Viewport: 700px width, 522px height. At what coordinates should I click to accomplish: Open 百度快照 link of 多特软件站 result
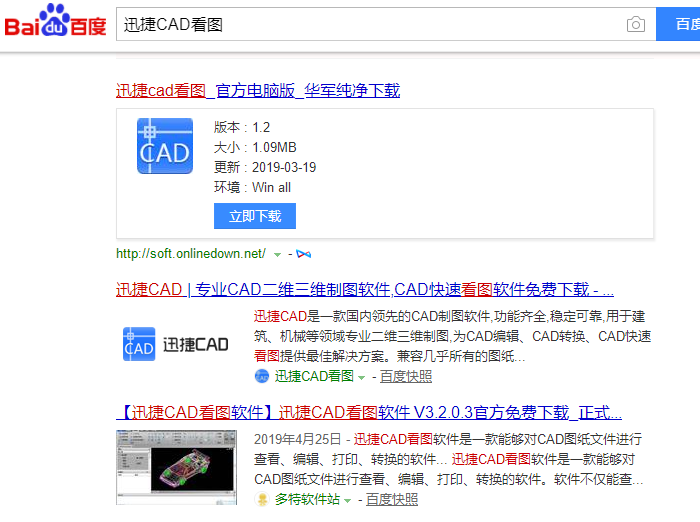click(392, 499)
